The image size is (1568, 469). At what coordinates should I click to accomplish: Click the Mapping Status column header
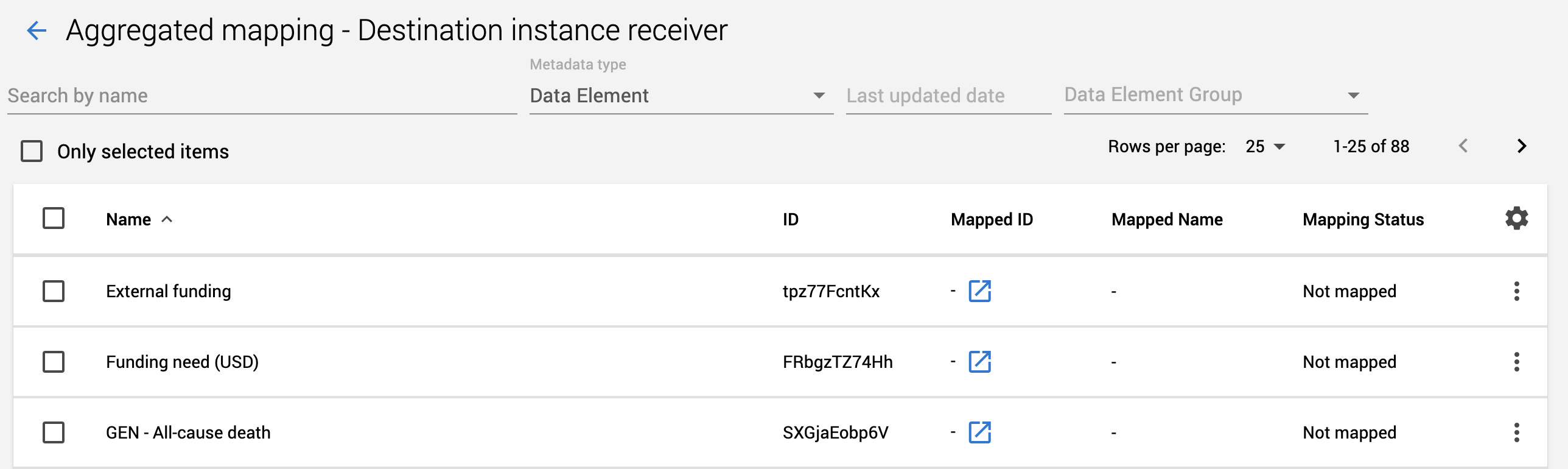click(x=1363, y=219)
